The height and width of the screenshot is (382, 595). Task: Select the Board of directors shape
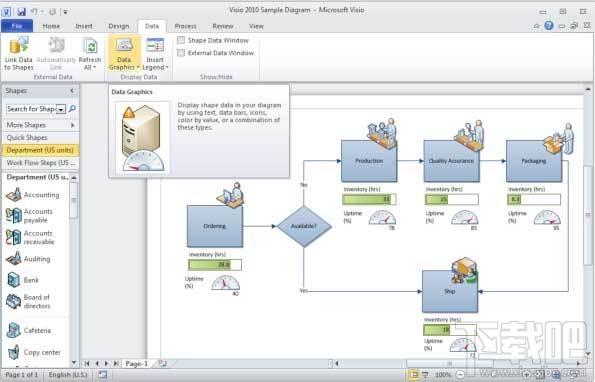pyautogui.click(x=29, y=301)
